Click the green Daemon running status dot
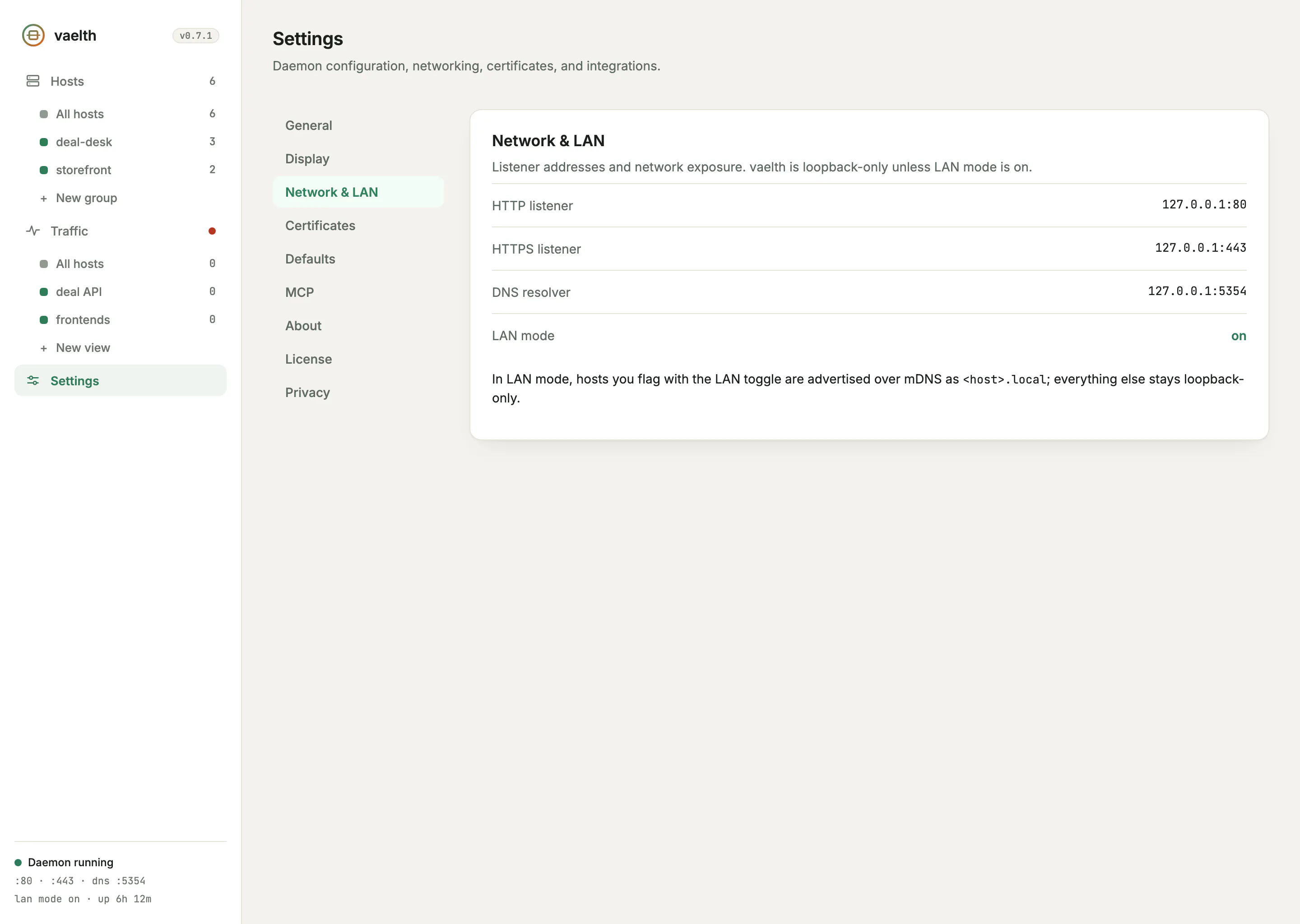 point(18,862)
